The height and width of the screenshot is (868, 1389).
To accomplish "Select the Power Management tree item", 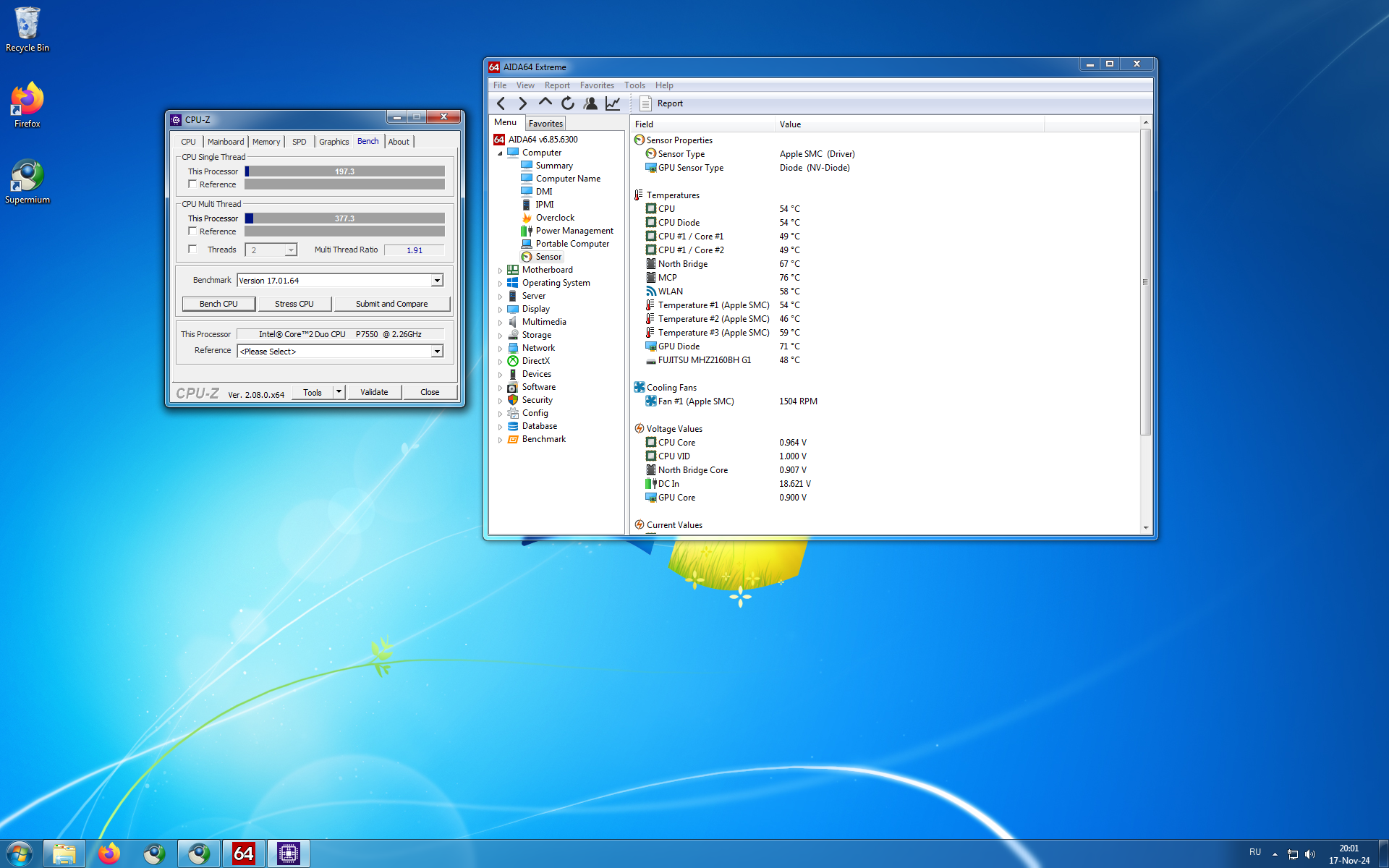I will point(574,231).
